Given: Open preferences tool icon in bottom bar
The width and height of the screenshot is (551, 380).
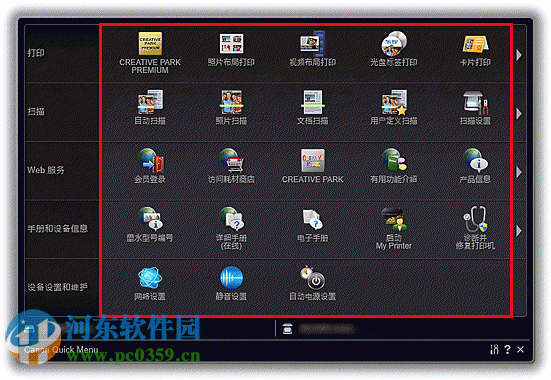Looking at the screenshot, I should pos(494,349).
